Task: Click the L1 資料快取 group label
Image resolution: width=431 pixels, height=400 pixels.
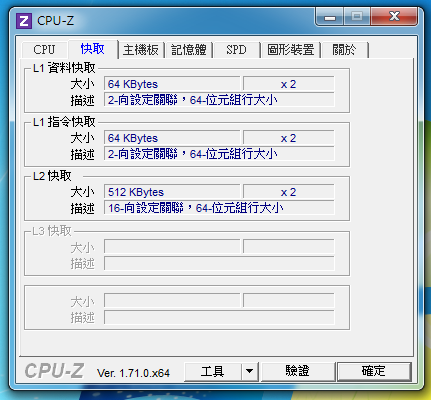Action: [x=64, y=68]
